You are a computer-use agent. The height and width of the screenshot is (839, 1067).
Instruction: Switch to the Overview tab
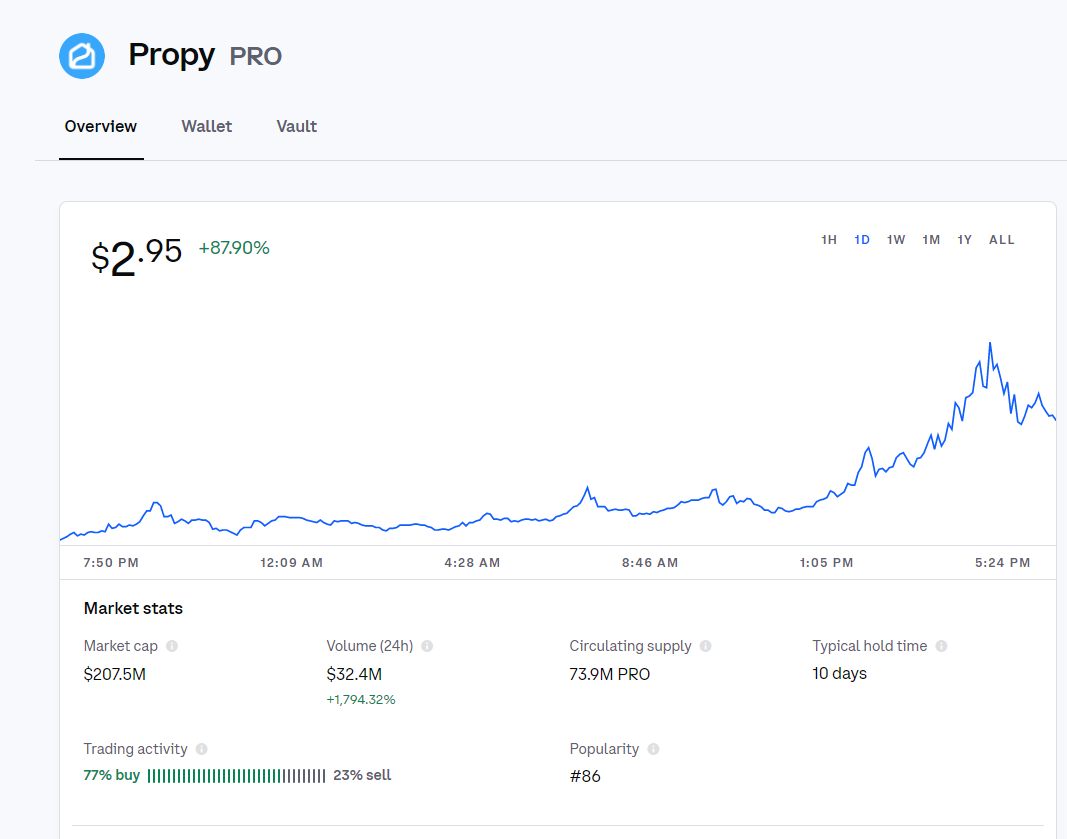pos(101,127)
